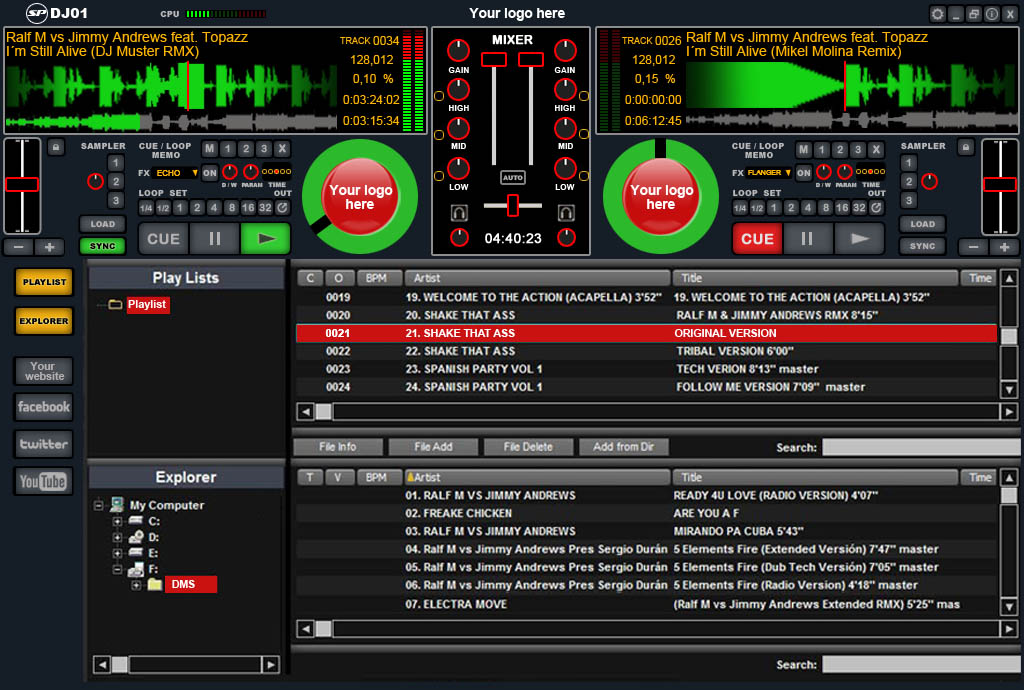The height and width of the screenshot is (690, 1024).
Task: Toggle the left deck Echo FX ON
Action: click(210, 173)
